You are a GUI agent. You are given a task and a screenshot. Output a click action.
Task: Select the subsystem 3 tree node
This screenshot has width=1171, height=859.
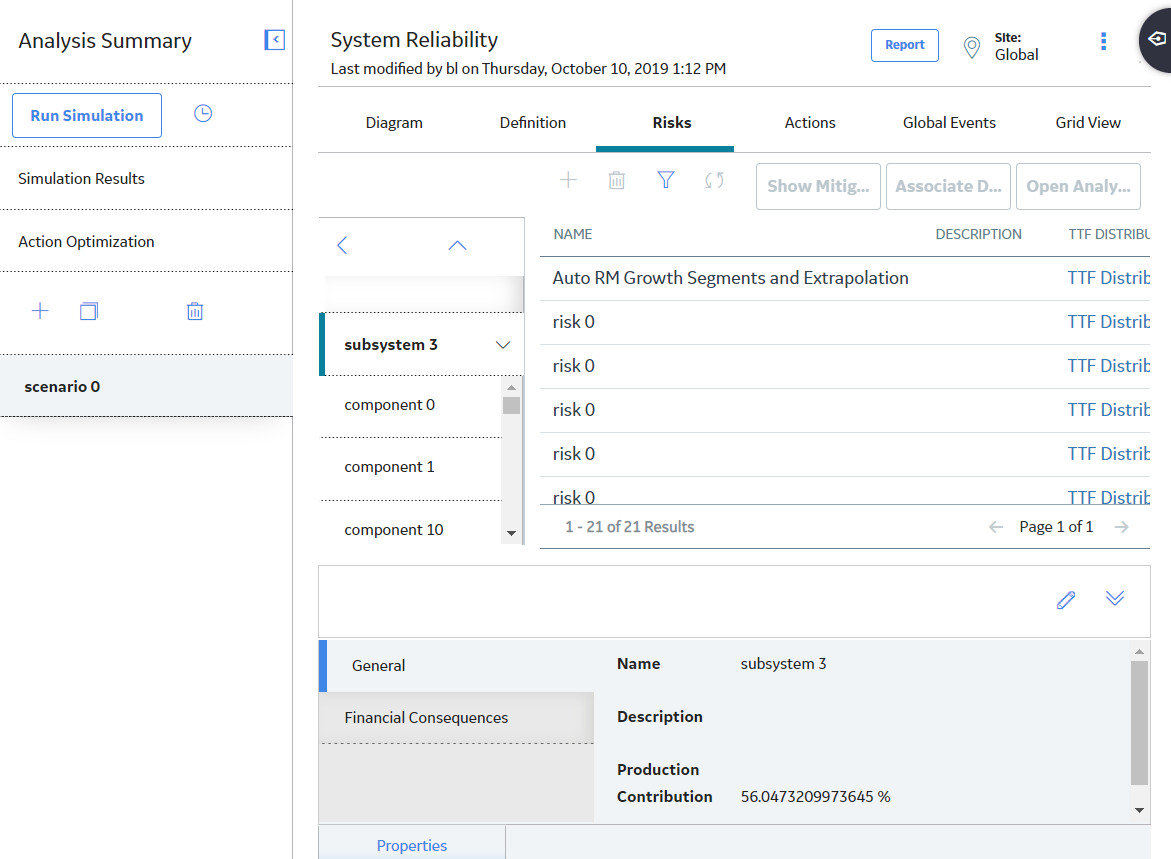pos(421,344)
